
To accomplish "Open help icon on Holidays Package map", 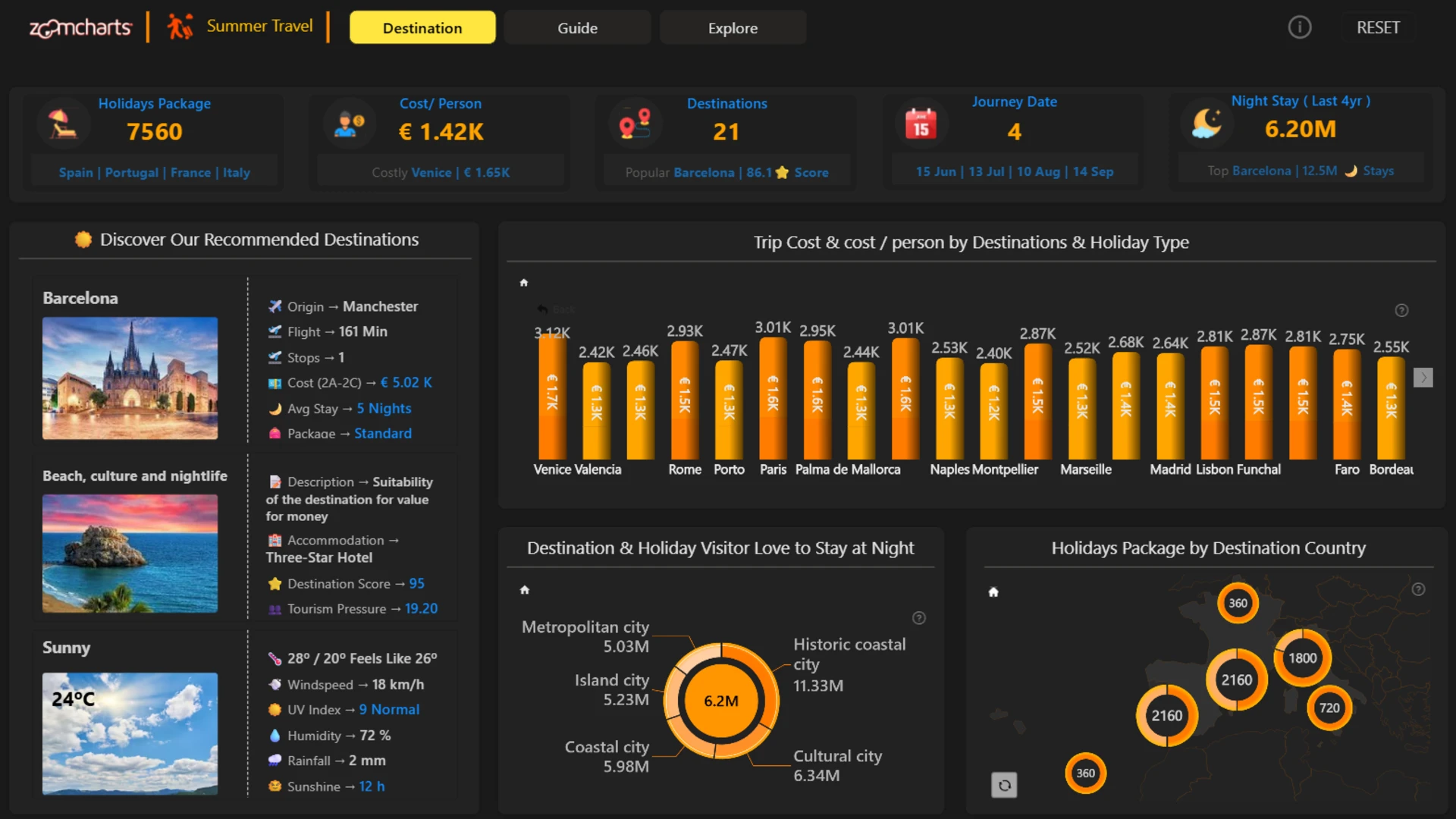I will [x=1418, y=589].
